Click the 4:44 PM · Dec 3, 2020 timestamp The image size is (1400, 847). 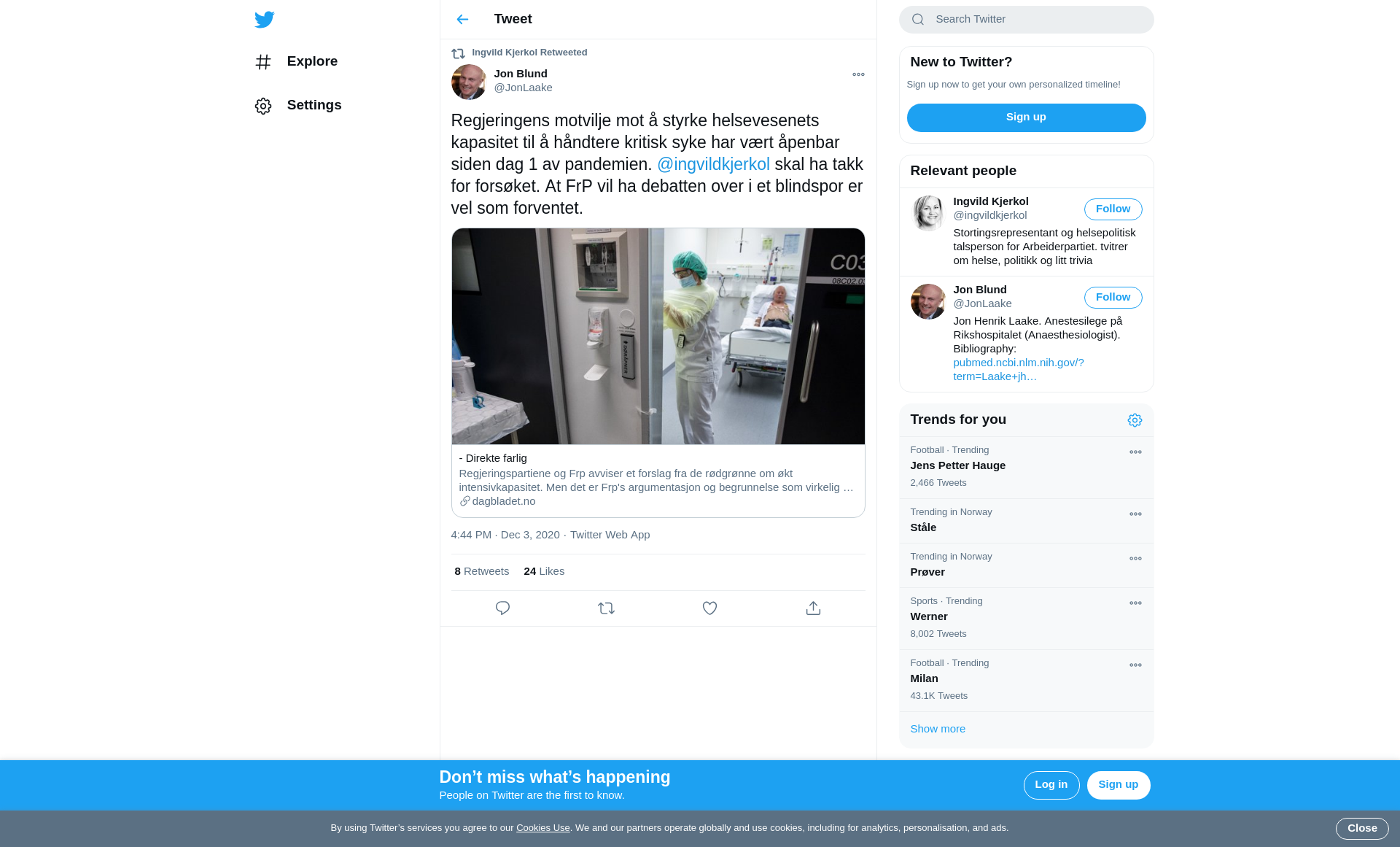tap(505, 535)
